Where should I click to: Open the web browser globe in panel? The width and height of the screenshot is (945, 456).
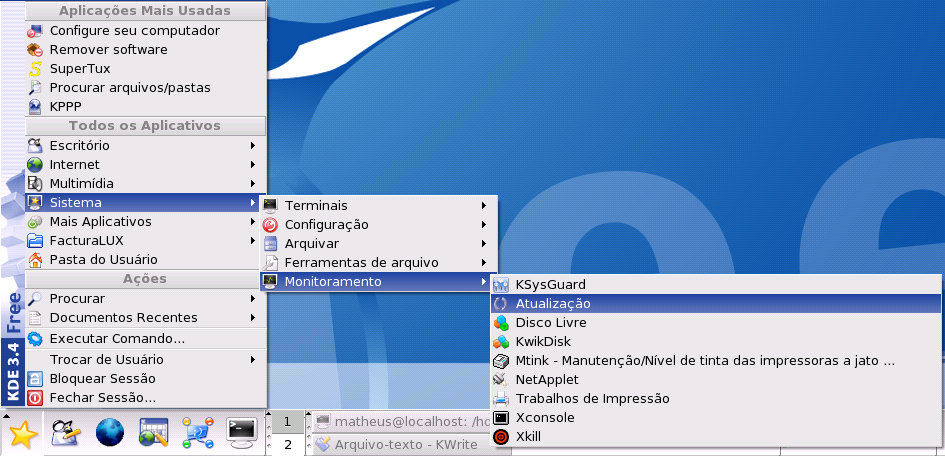click(x=110, y=433)
